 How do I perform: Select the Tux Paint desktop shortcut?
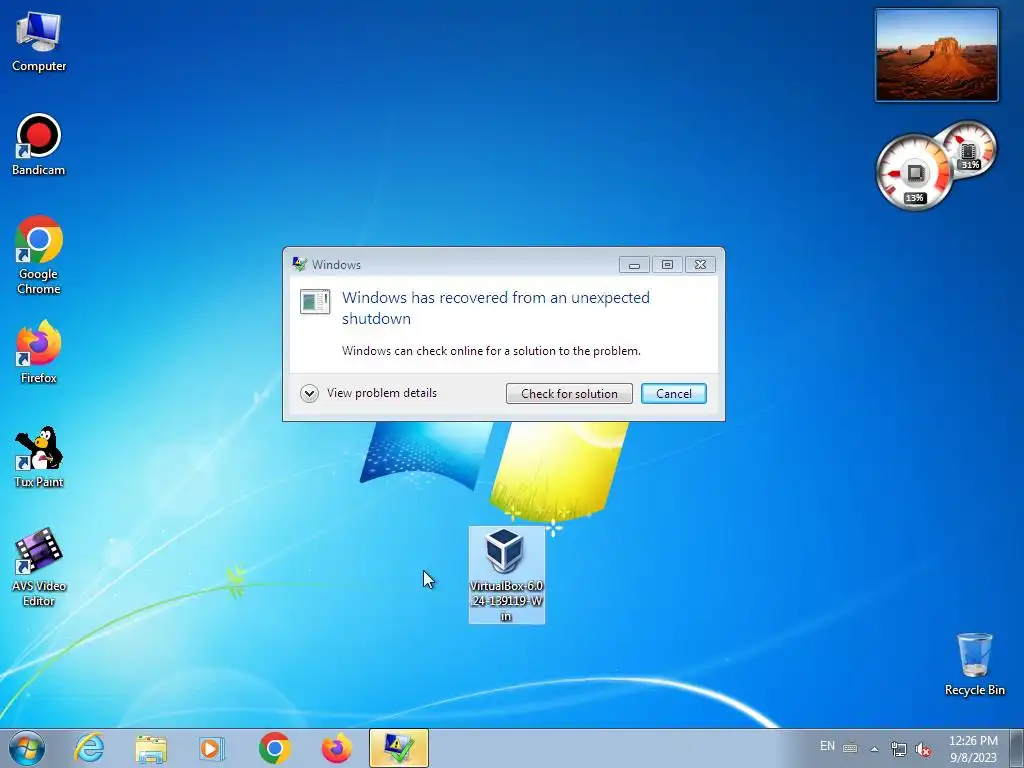click(x=39, y=457)
